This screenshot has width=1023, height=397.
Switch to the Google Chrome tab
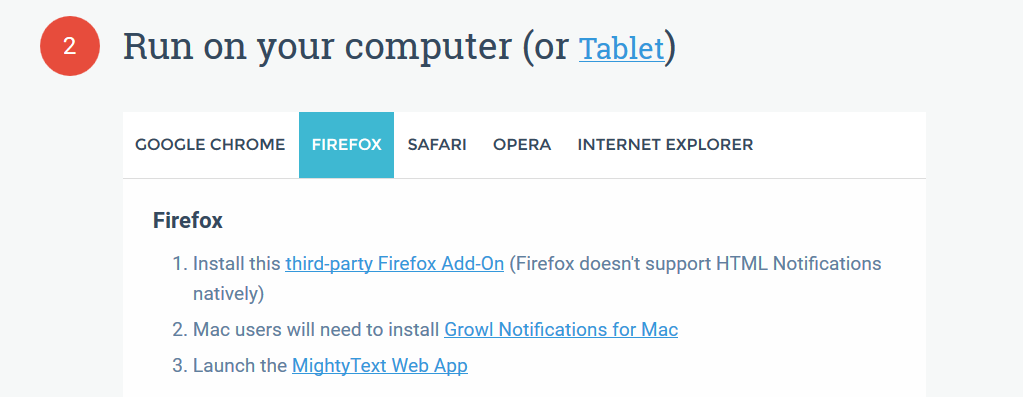210,145
